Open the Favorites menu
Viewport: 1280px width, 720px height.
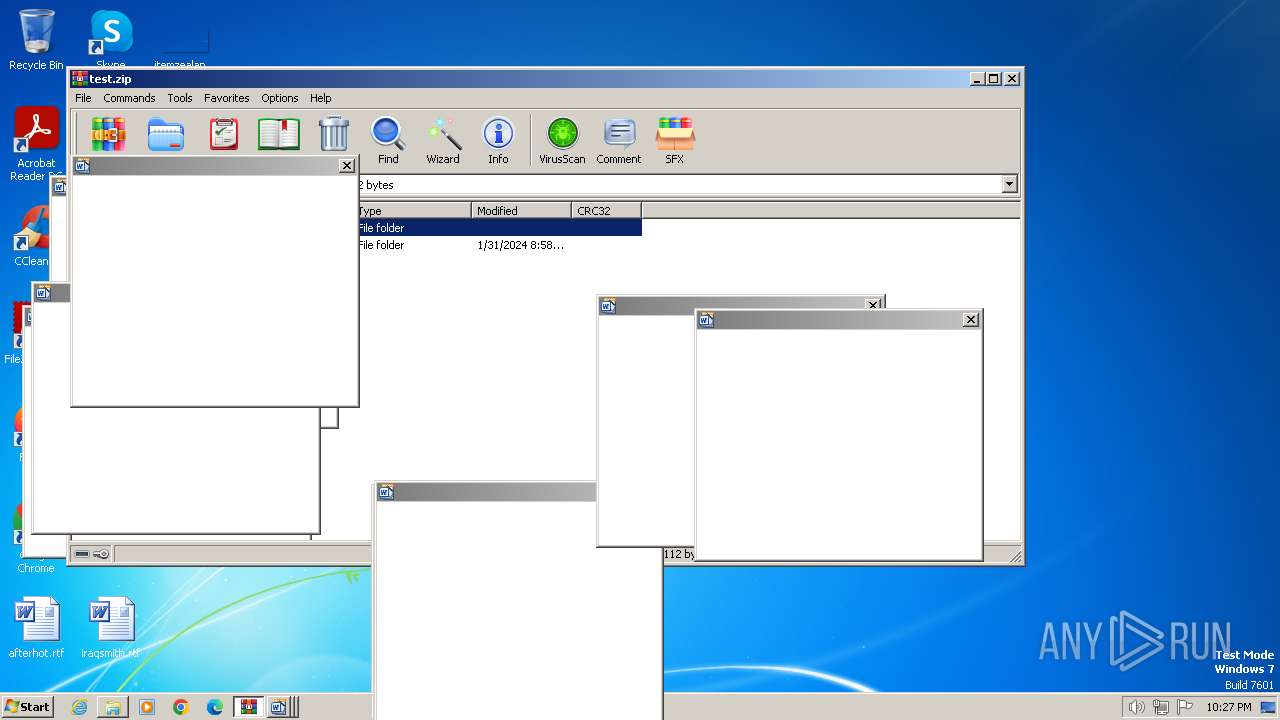point(227,98)
